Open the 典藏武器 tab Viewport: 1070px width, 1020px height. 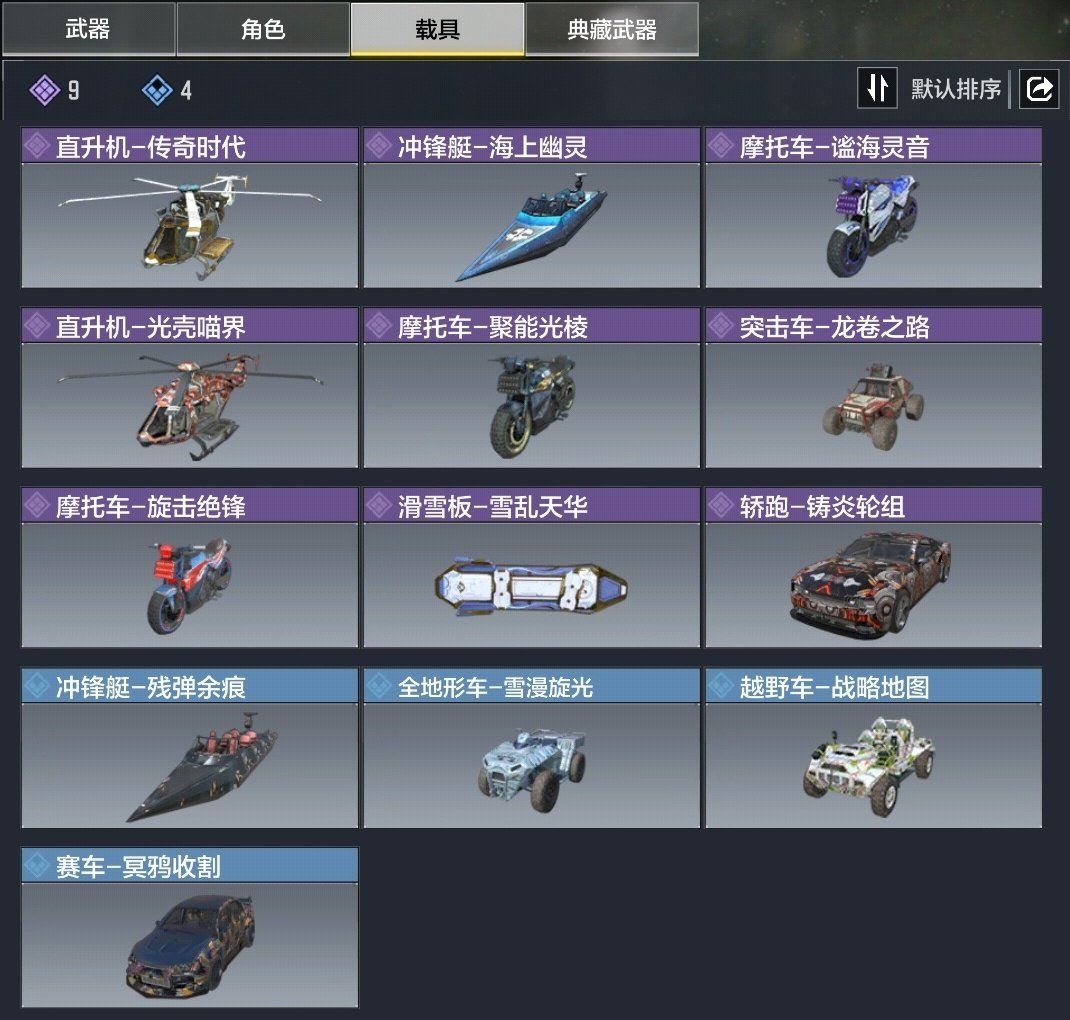click(612, 29)
